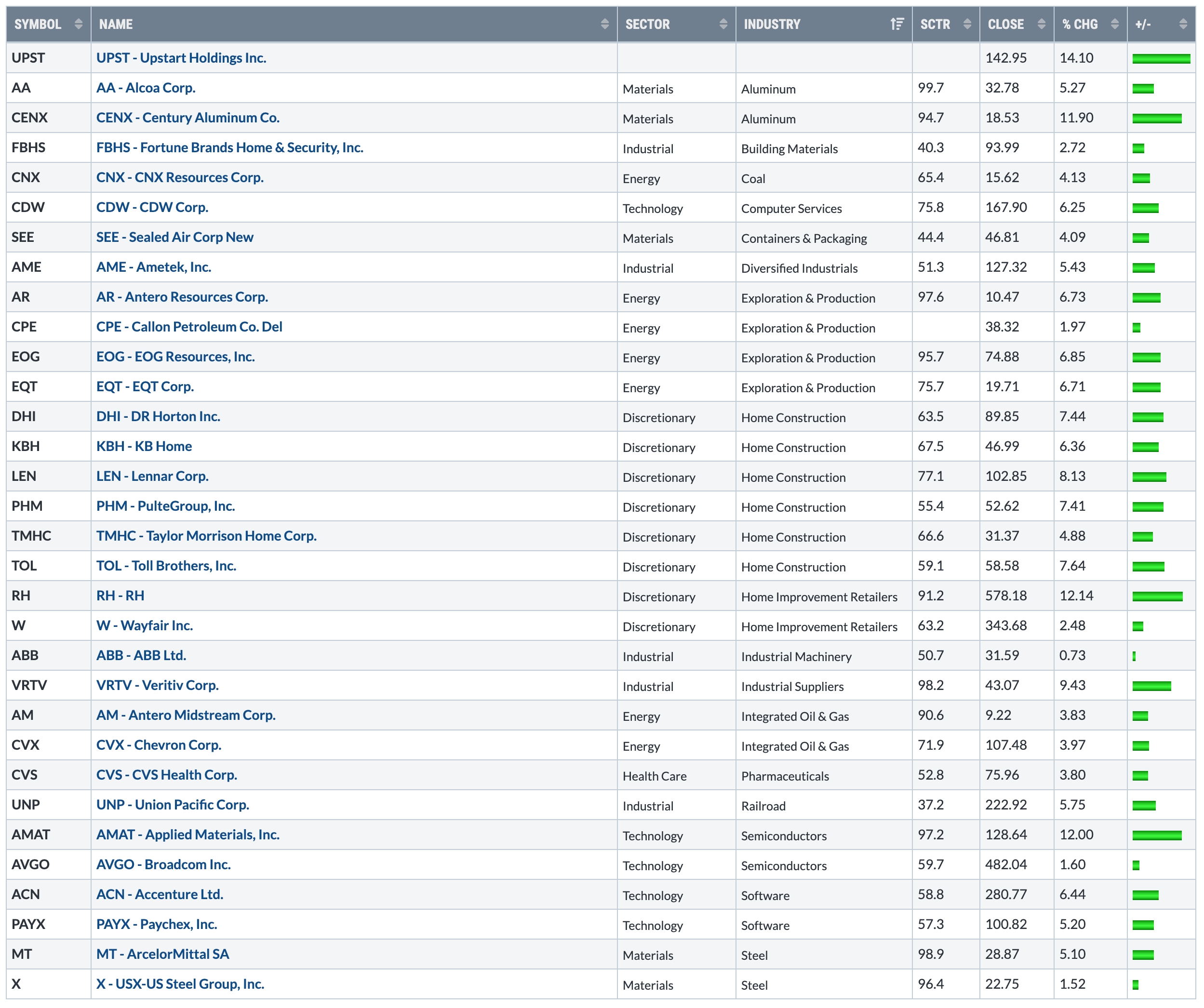The width and height of the screenshot is (1204, 1008).
Task: Toggle the INDUSTRY ascending sort icon
Action: pyautogui.click(x=897, y=24)
